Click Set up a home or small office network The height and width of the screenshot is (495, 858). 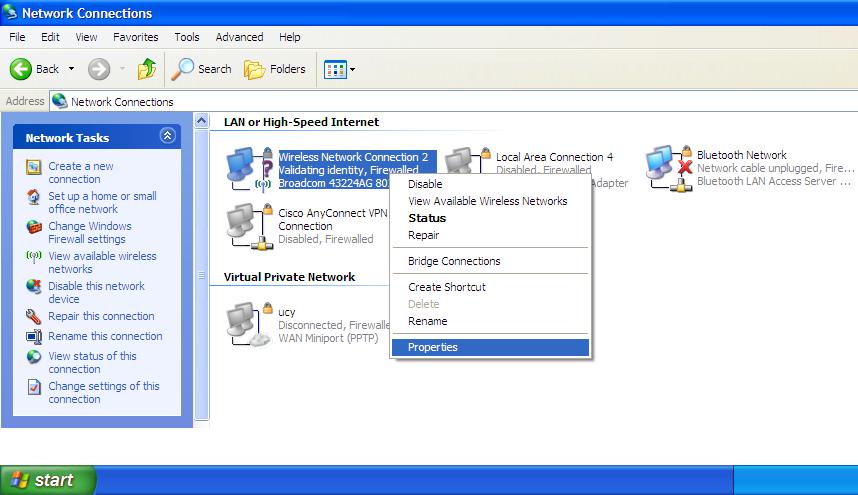[x=102, y=202]
